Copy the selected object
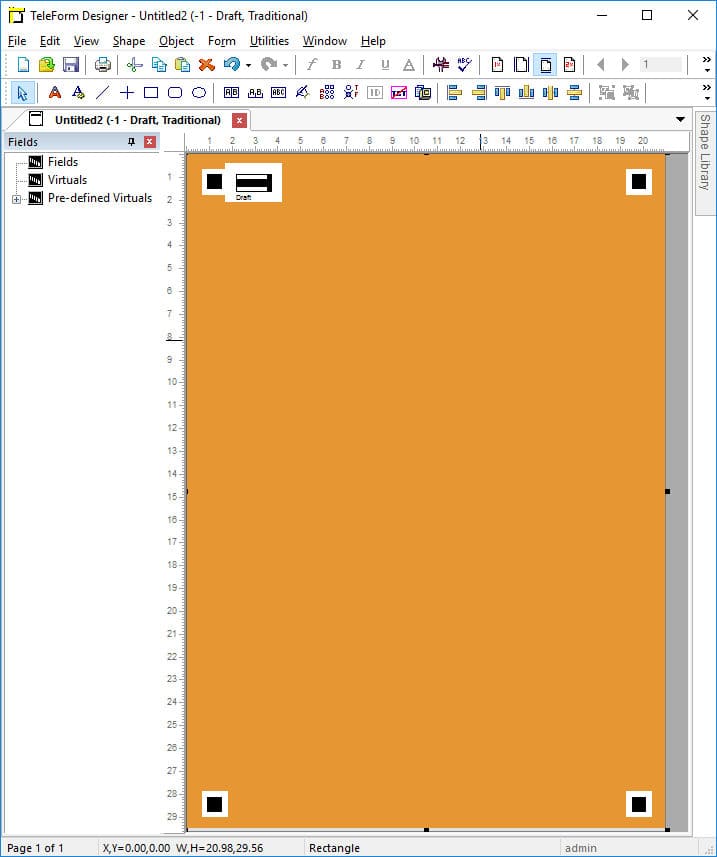This screenshot has width=717, height=857. click(158, 64)
